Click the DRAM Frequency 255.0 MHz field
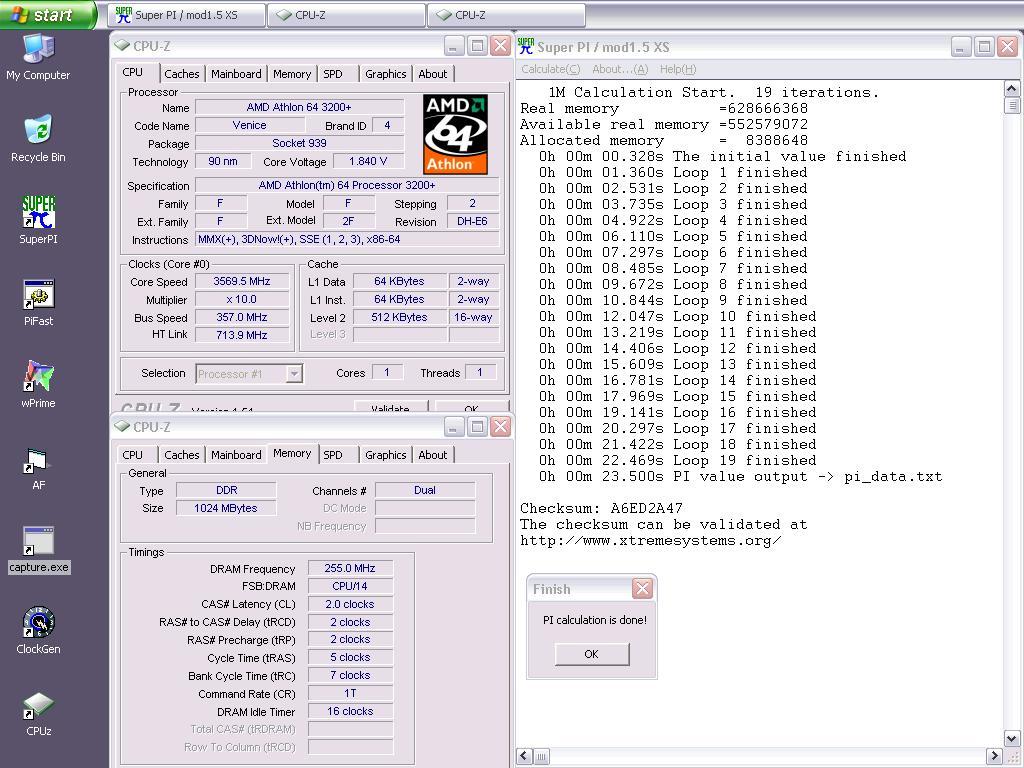1024x768 pixels. 350,568
